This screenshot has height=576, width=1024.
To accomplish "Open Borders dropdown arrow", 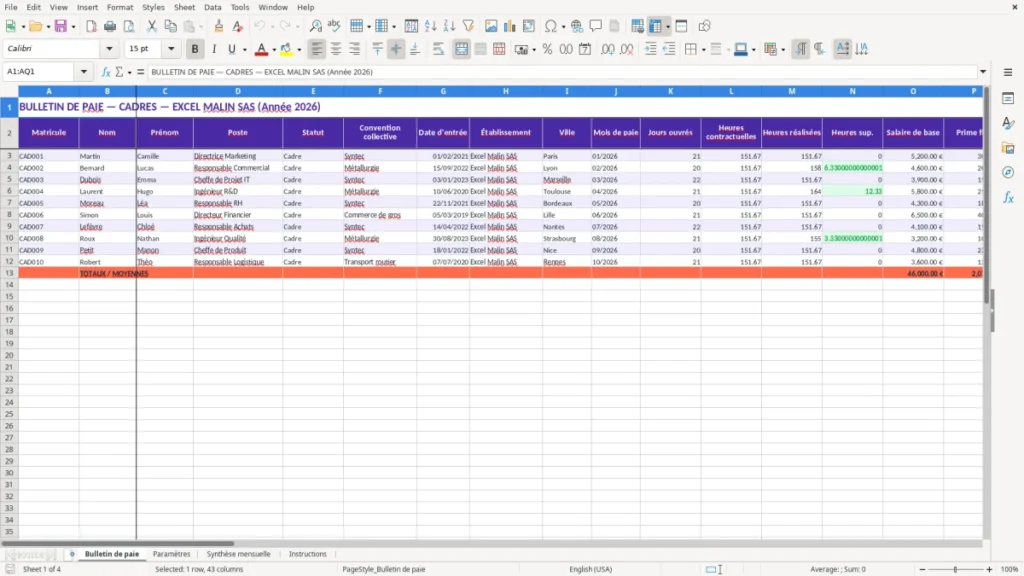I will click(x=703, y=50).
